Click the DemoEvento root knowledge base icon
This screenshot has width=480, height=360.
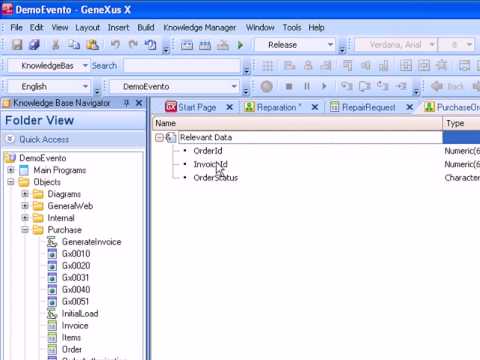coord(10,158)
